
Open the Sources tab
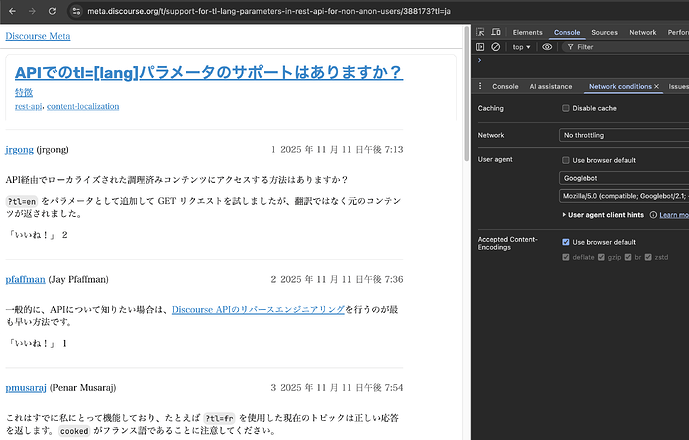point(604,33)
